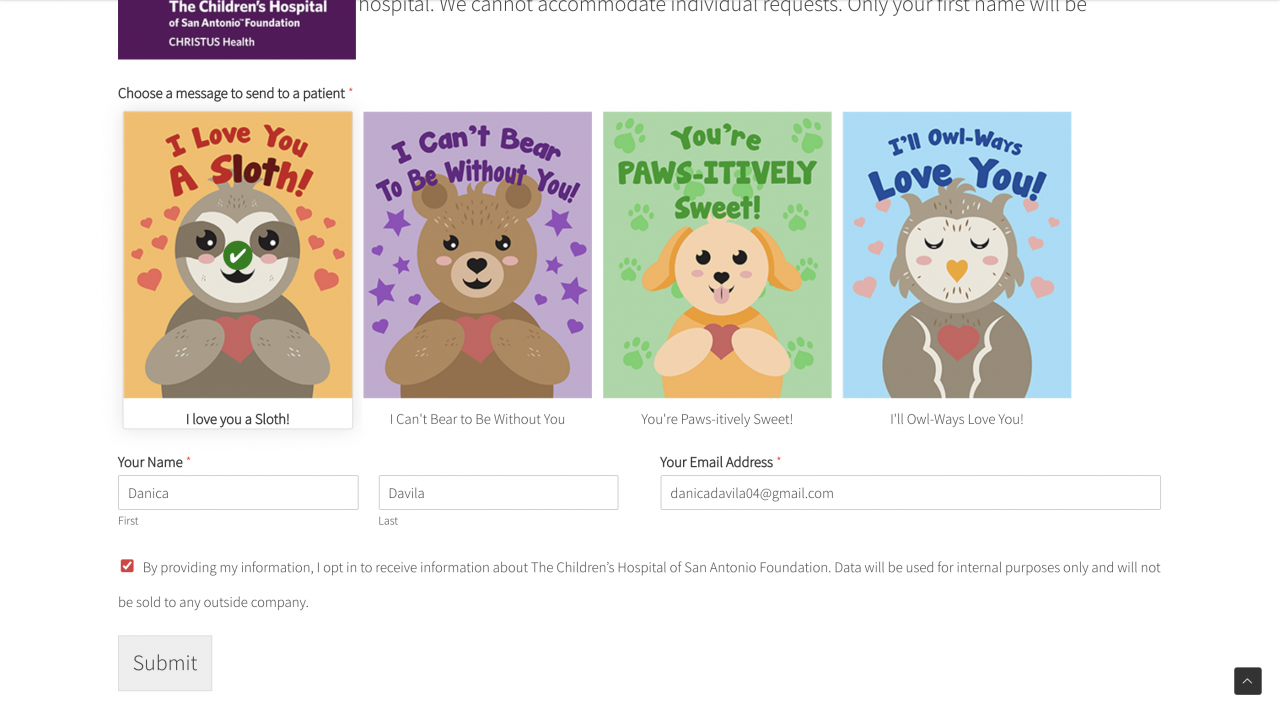Image resolution: width=1280 pixels, height=704 pixels.
Task: Pick the "I'll Owl-Ways Love You!" caption
Action: (957, 419)
